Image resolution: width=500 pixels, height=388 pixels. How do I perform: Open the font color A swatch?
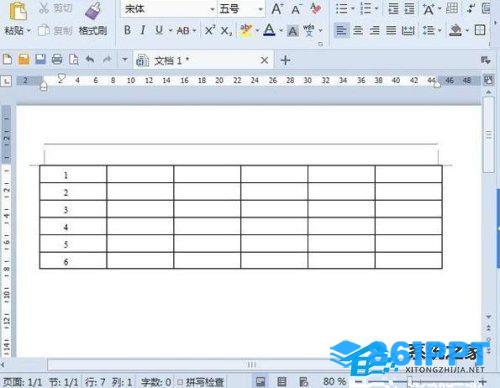tap(269, 31)
